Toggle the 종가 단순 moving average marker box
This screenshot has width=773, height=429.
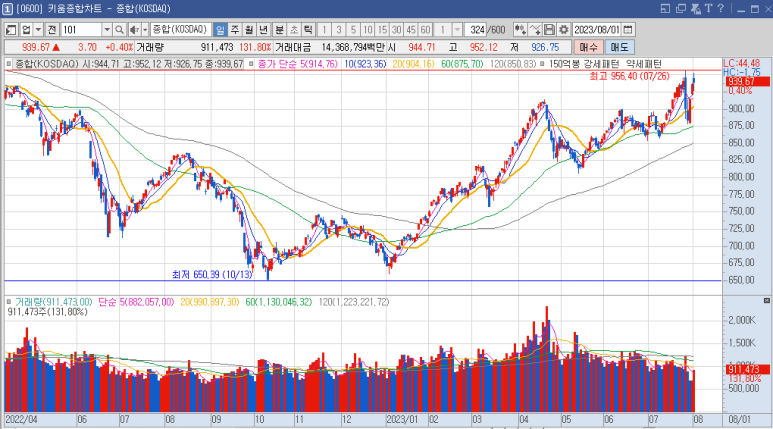pos(250,64)
